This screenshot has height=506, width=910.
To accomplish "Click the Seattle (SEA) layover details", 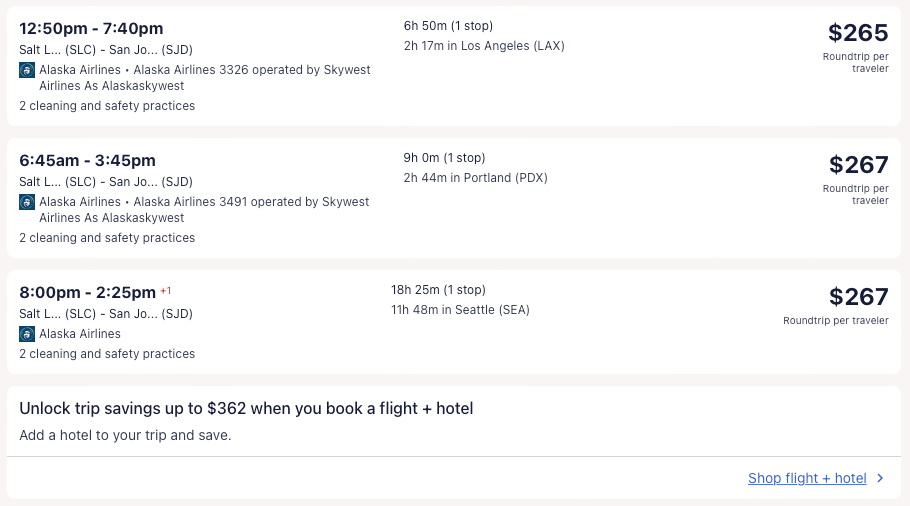I will click(x=460, y=310).
